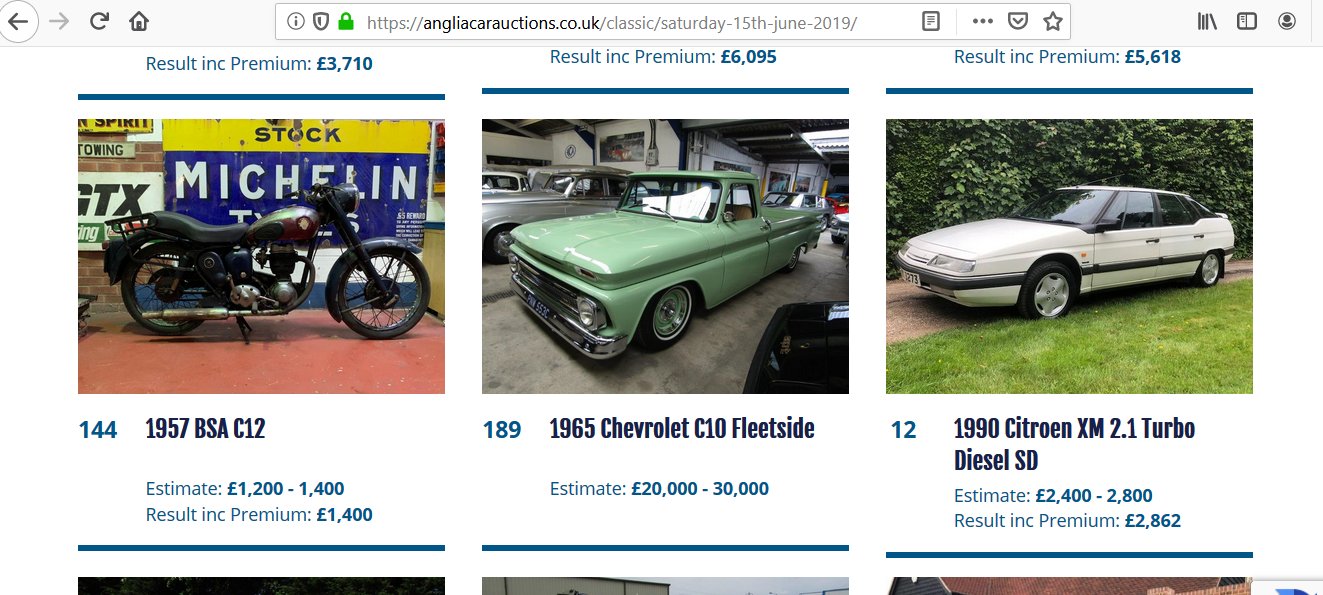Open the browser home page
1323x595 pixels.
(x=139, y=21)
